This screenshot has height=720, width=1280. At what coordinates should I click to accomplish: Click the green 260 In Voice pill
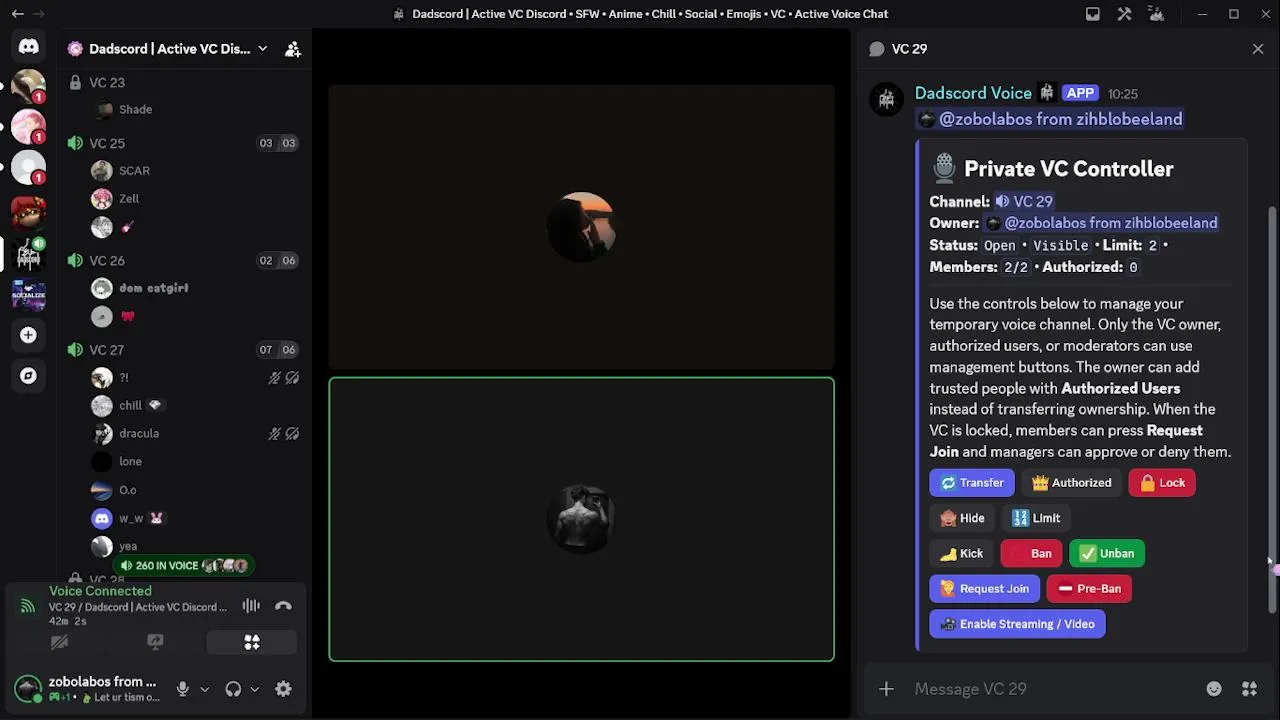tap(184, 566)
